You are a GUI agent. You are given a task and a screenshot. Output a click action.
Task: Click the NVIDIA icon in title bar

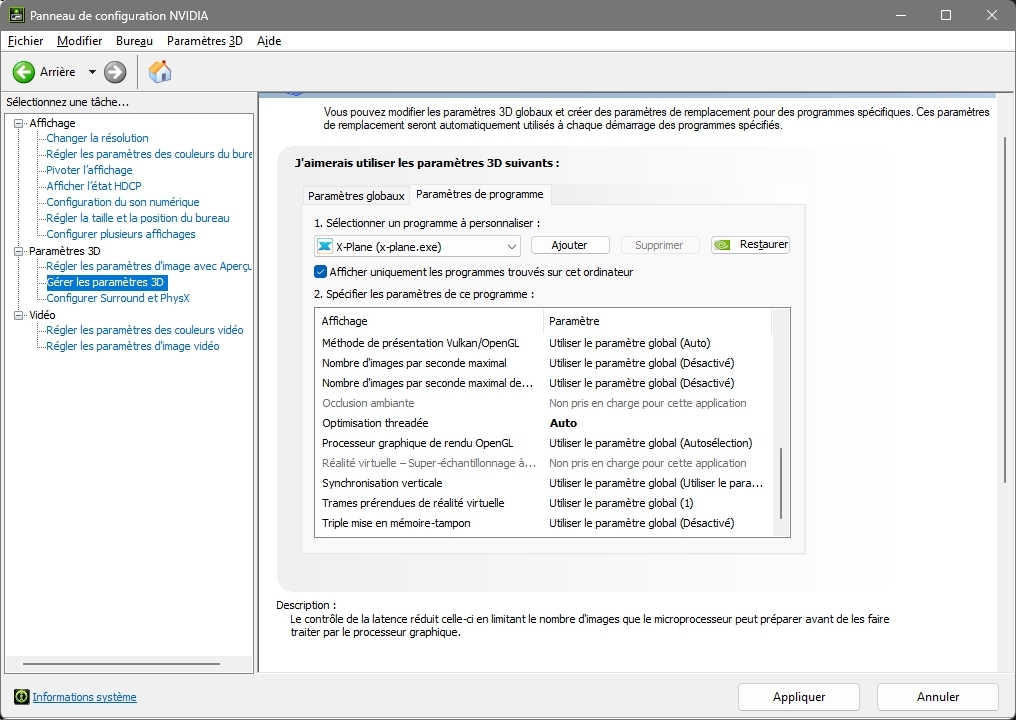(x=16, y=15)
